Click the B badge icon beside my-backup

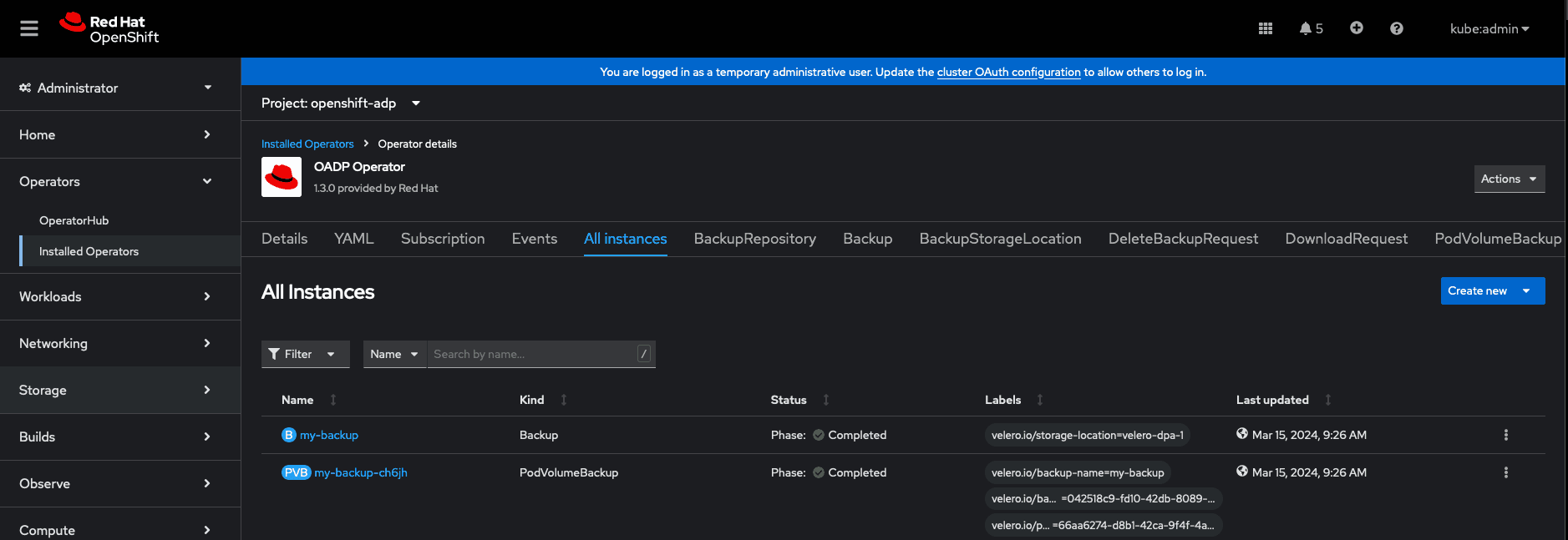coord(289,435)
